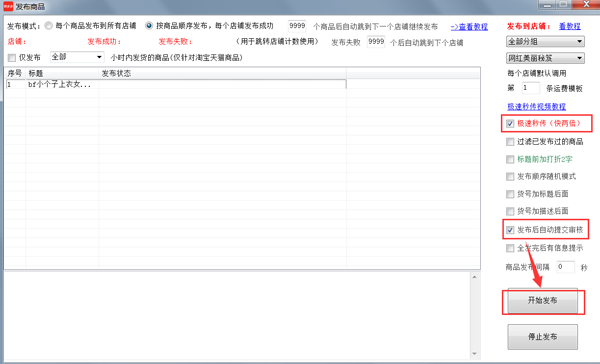Select the 按商品顺序发布 radio option
This screenshot has height=364, width=600.
pos(149,26)
